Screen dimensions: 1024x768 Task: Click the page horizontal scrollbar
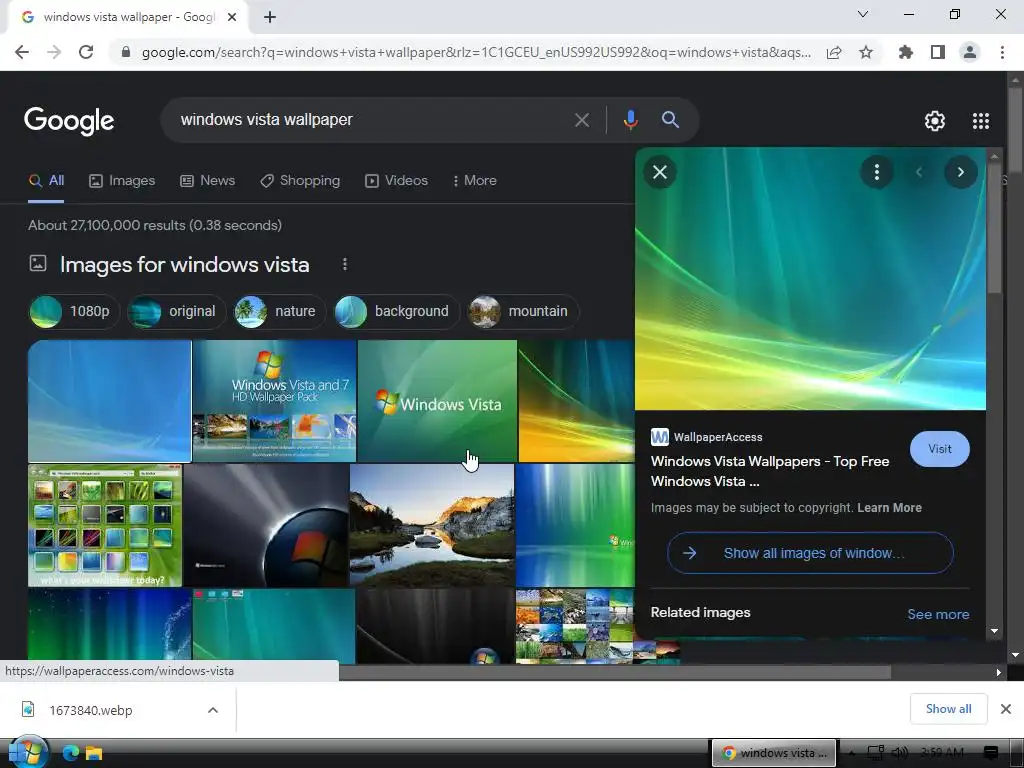tap(615, 672)
